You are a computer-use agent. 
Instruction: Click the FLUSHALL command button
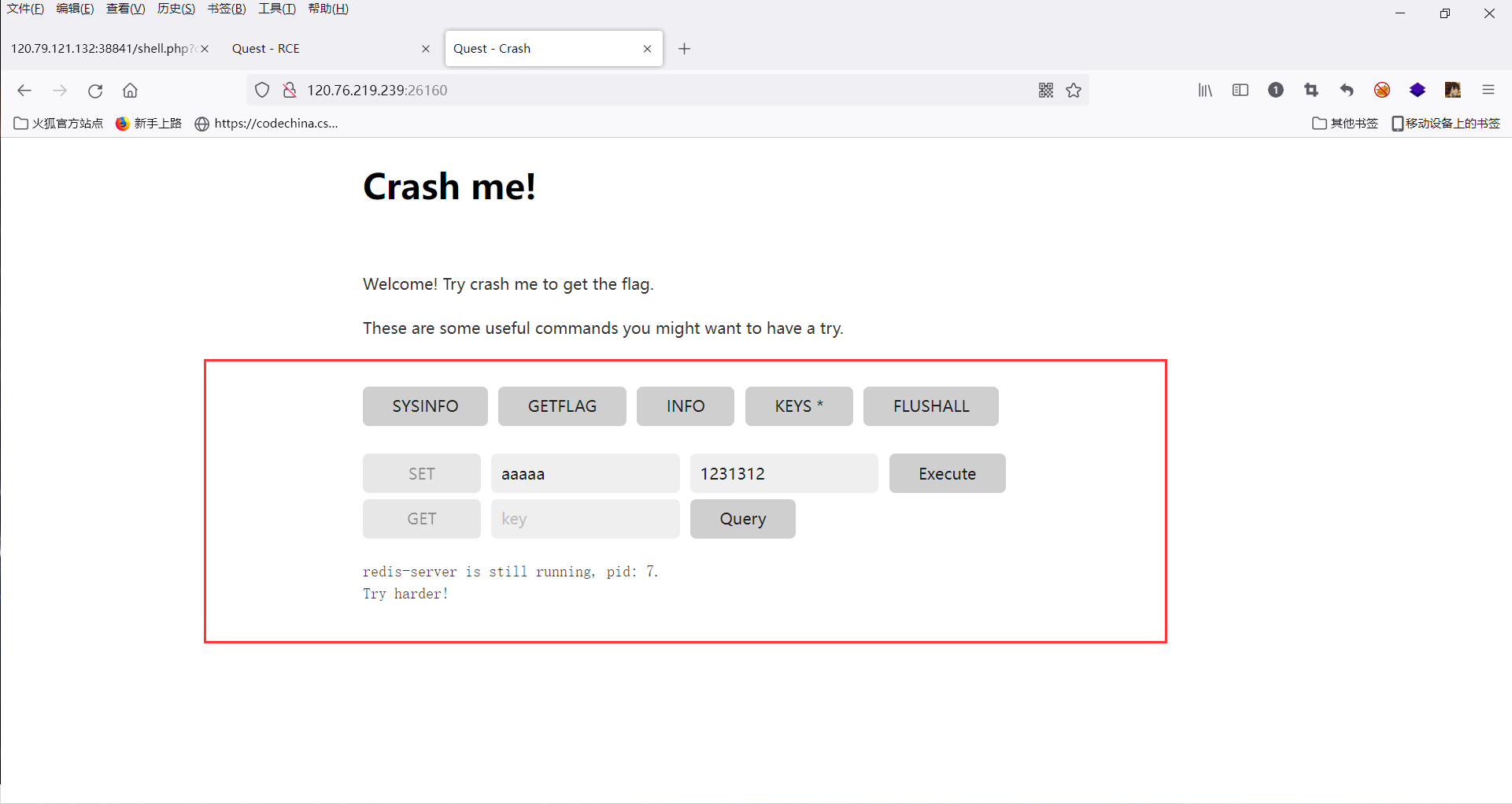pyautogui.click(x=931, y=406)
